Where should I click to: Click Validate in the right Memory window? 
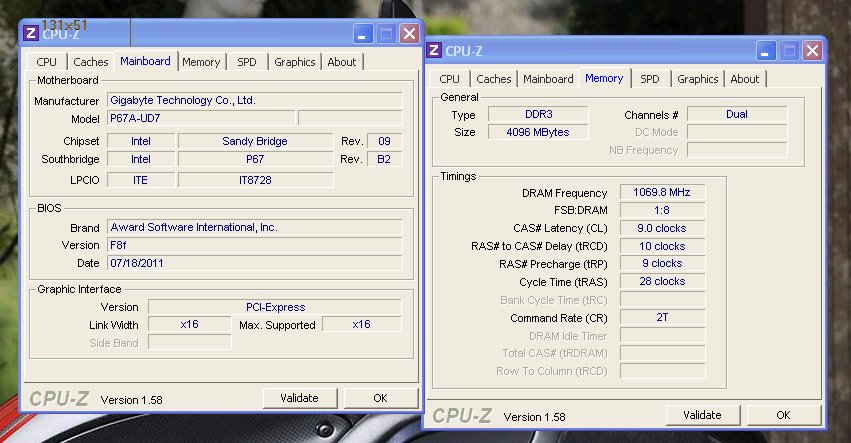(x=701, y=415)
